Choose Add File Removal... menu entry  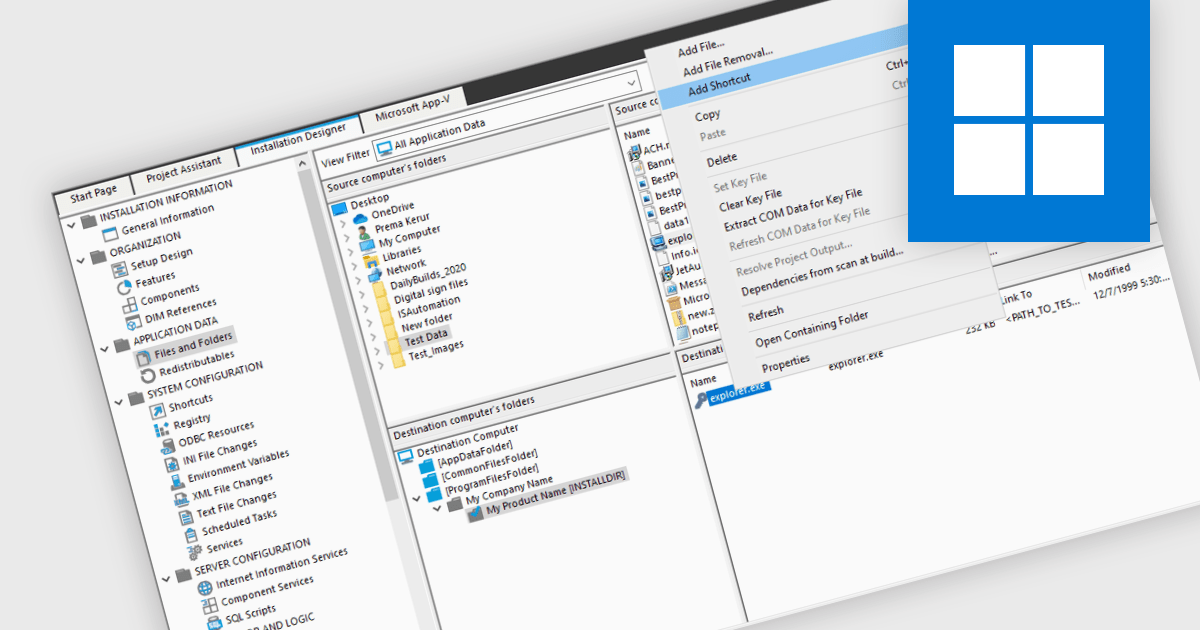[x=727, y=62]
